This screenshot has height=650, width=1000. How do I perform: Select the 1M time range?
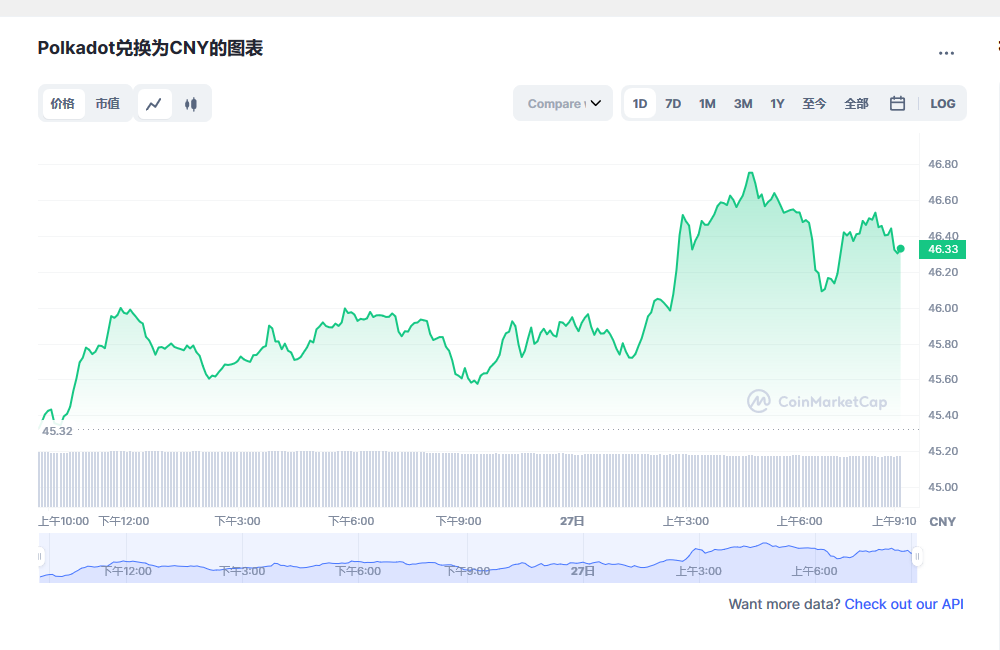(707, 103)
